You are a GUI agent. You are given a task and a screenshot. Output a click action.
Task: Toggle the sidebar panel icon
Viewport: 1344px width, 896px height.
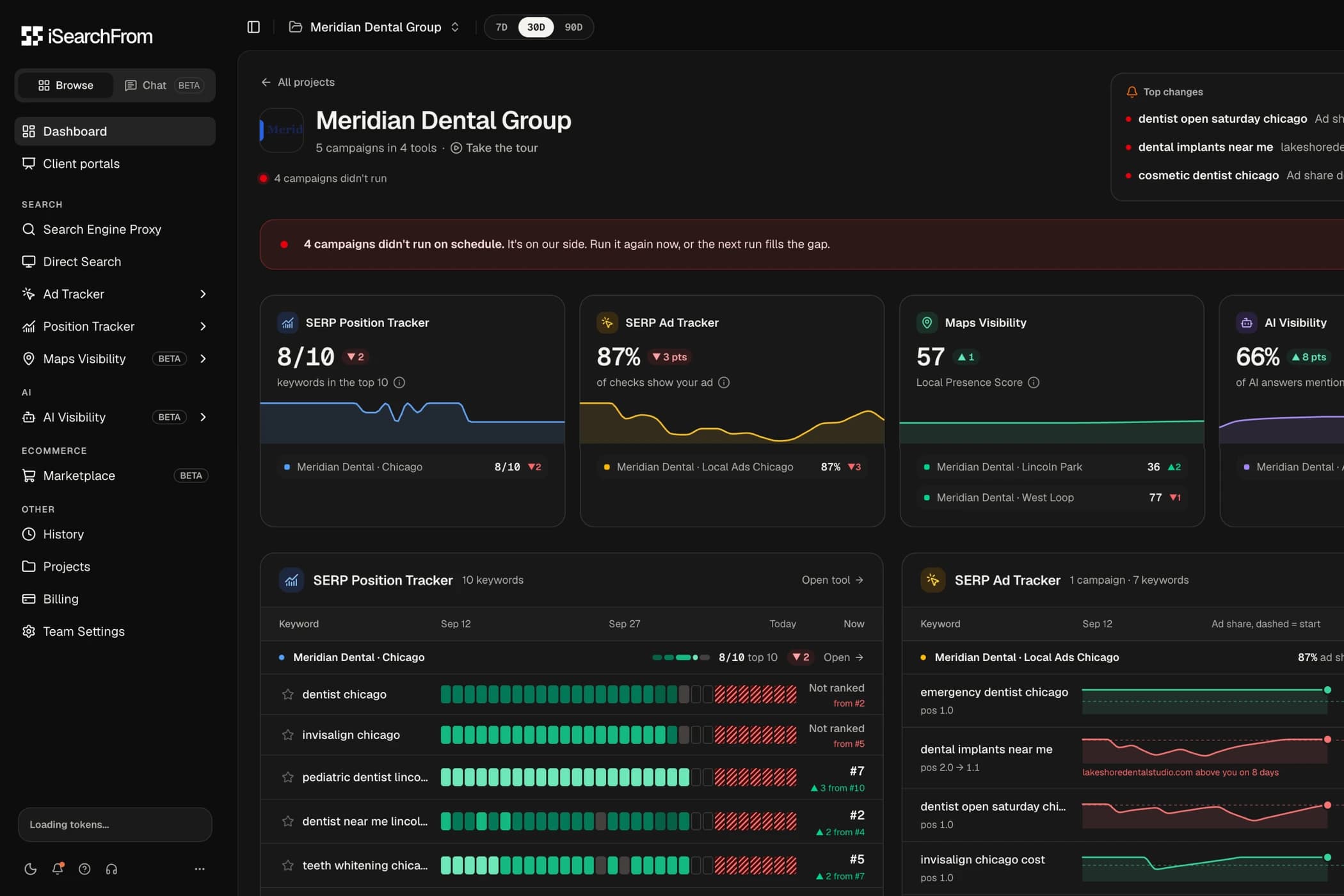[253, 27]
